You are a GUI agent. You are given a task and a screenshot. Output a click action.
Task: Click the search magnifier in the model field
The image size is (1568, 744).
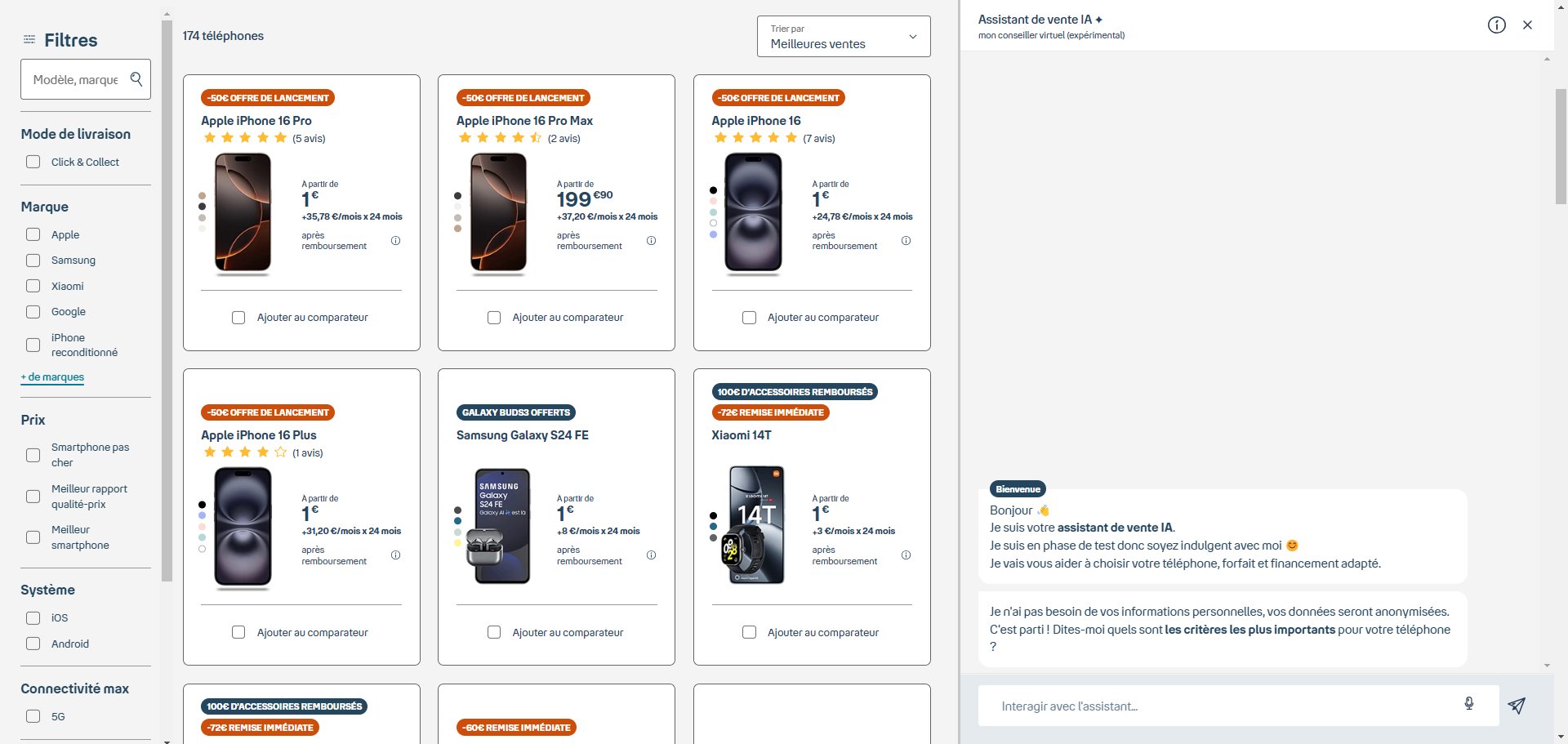click(136, 79)
